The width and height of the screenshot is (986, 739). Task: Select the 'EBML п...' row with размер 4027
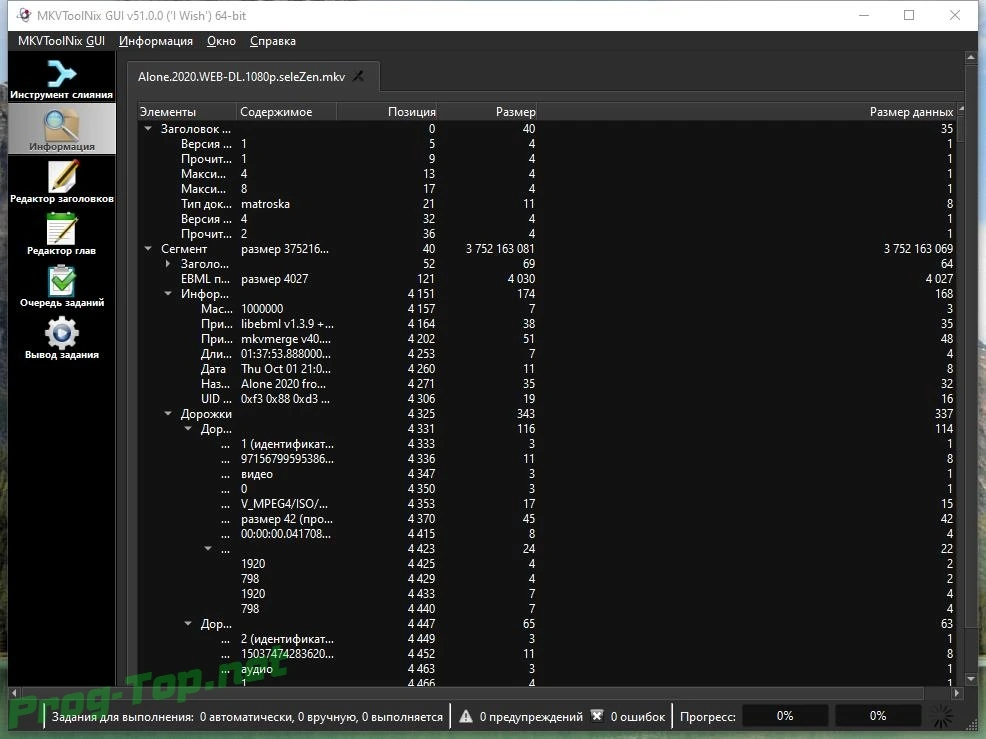pyautogui.click(x=546, y=279)
